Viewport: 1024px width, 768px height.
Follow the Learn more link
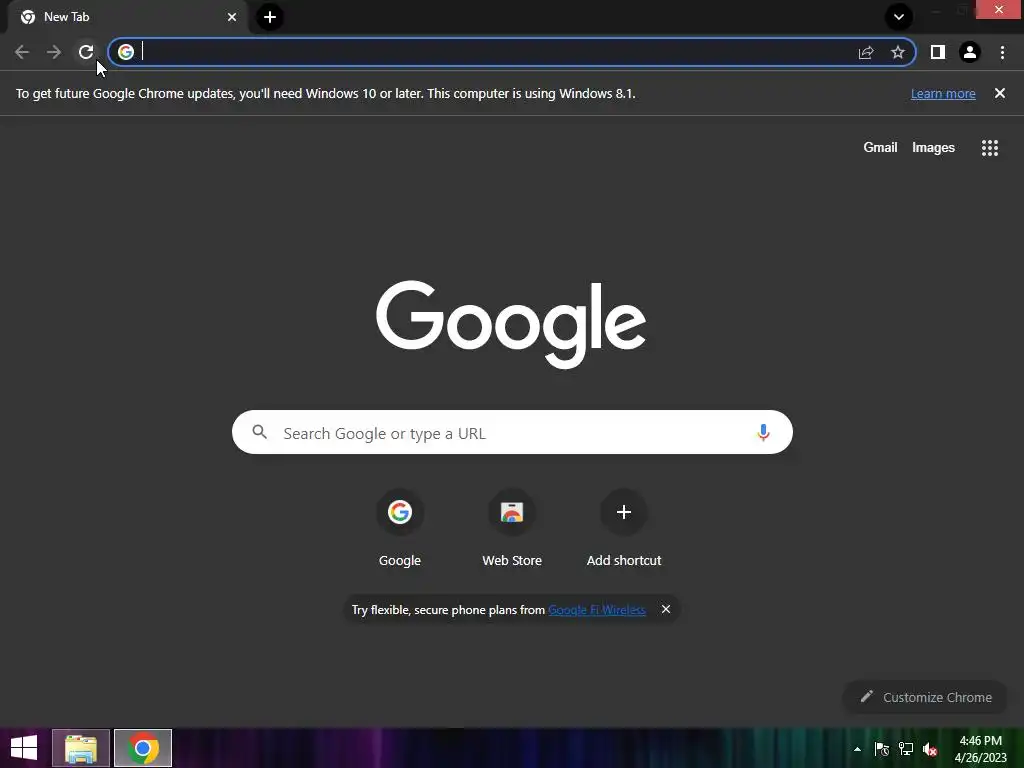click(x=943, y=93)
